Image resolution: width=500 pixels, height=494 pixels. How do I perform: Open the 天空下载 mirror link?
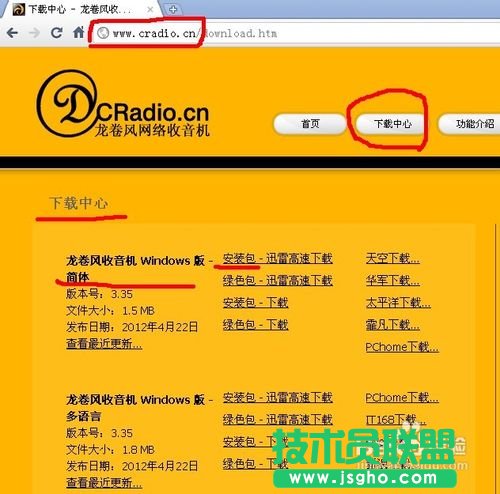(x=392, y=259)
